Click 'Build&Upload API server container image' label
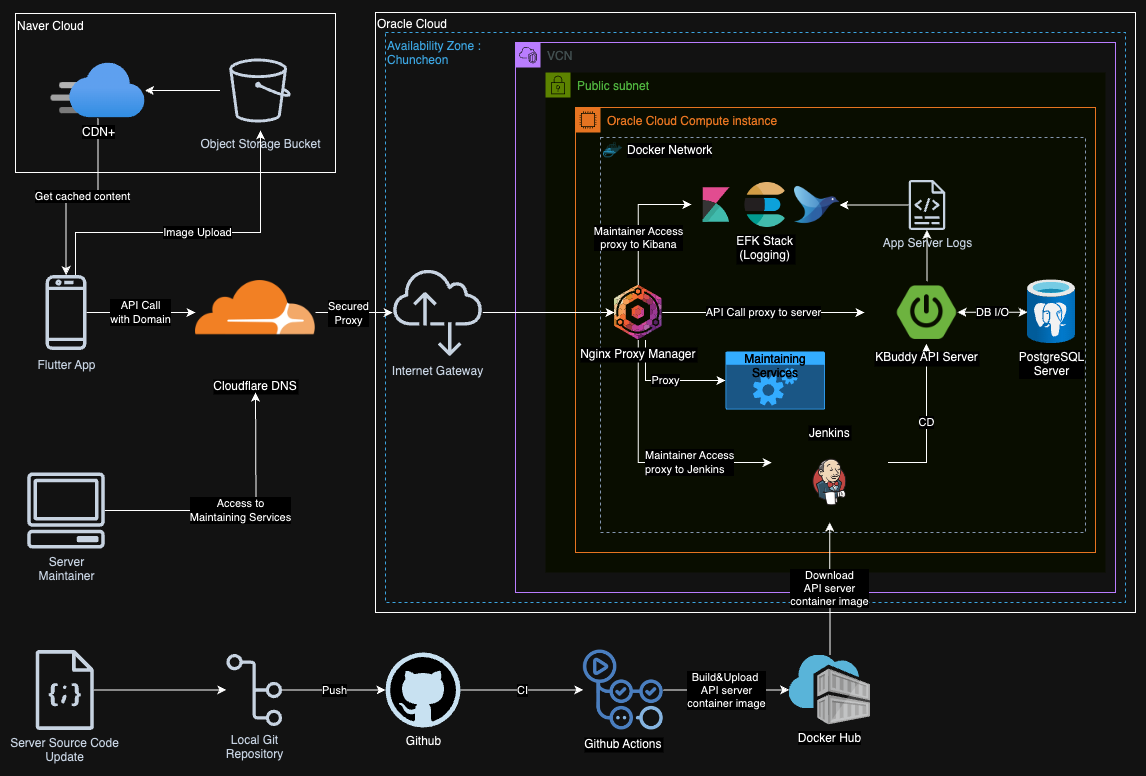Screen dimensions: 1146x776 726,691
